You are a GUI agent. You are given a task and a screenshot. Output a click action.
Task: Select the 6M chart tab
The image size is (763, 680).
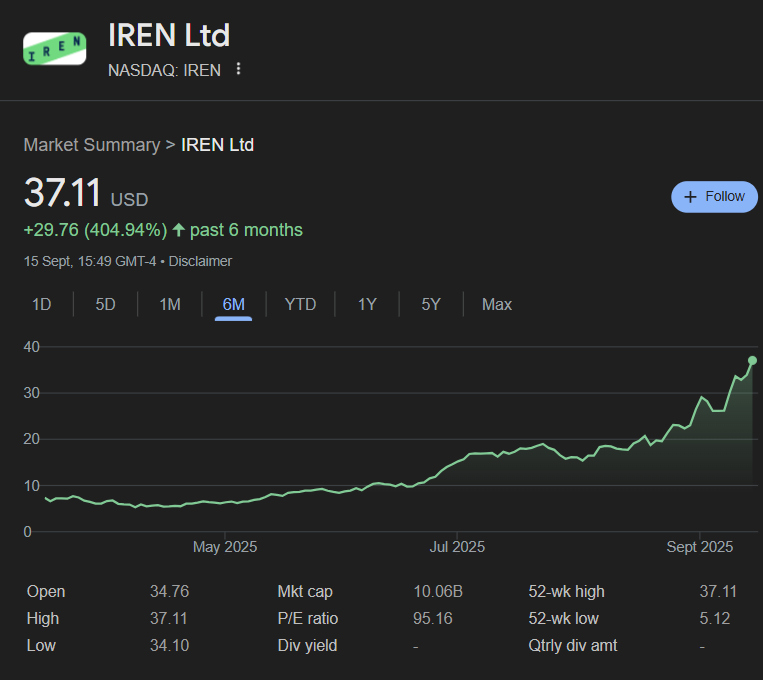point(234,305)
